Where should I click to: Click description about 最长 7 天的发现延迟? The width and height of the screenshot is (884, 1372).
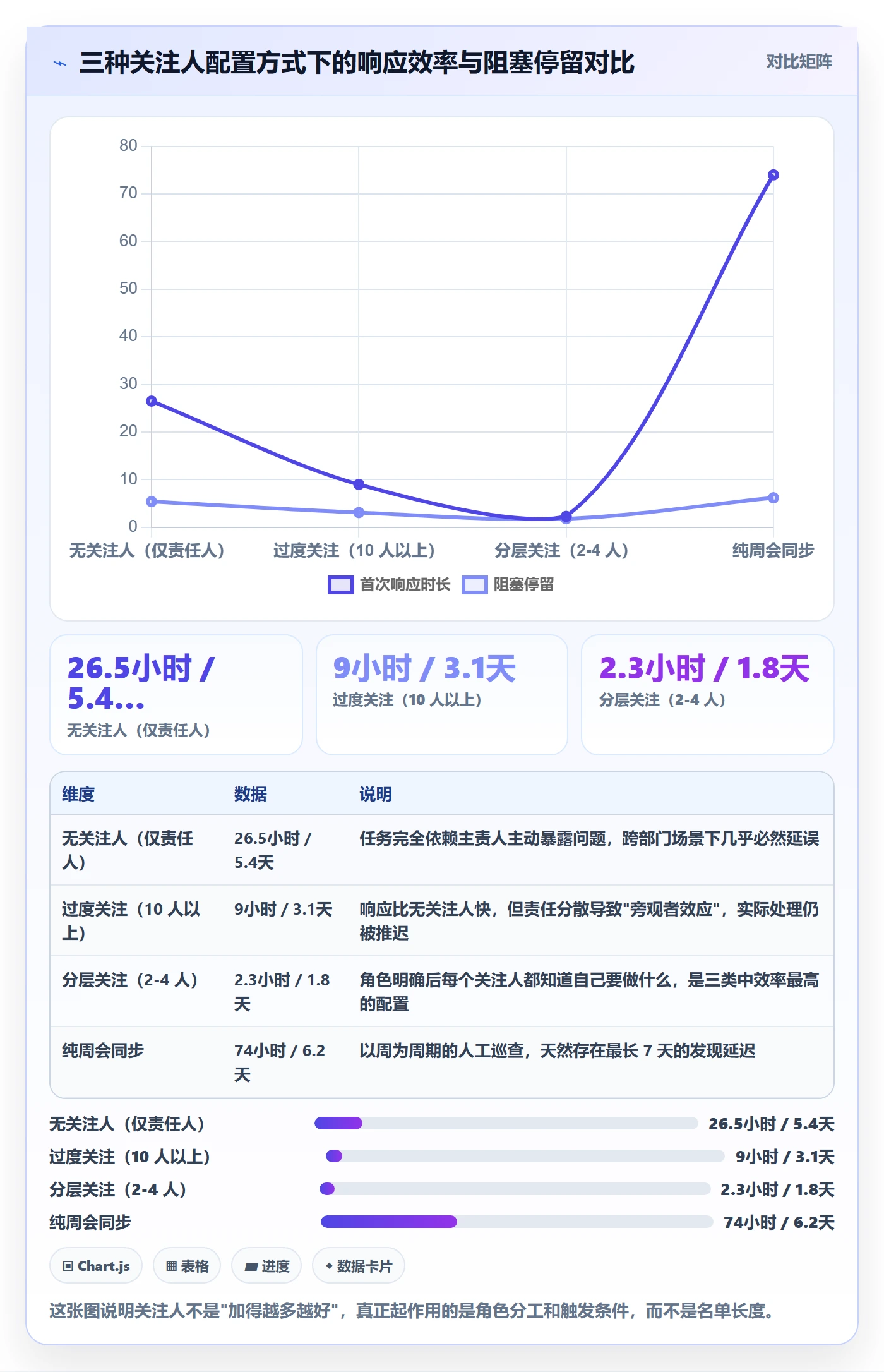pos(558,1051)
